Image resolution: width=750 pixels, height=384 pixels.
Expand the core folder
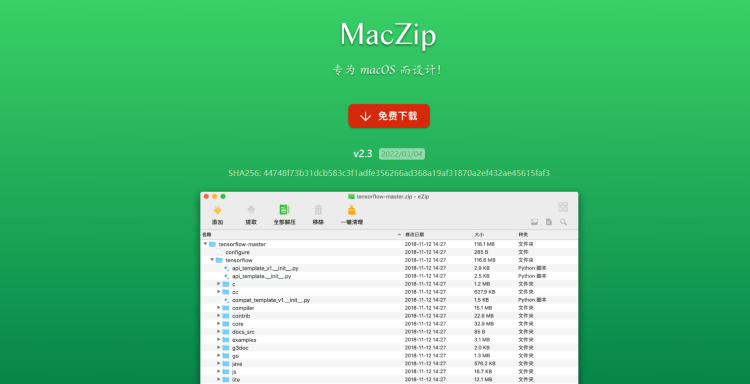tap(219, 324)
